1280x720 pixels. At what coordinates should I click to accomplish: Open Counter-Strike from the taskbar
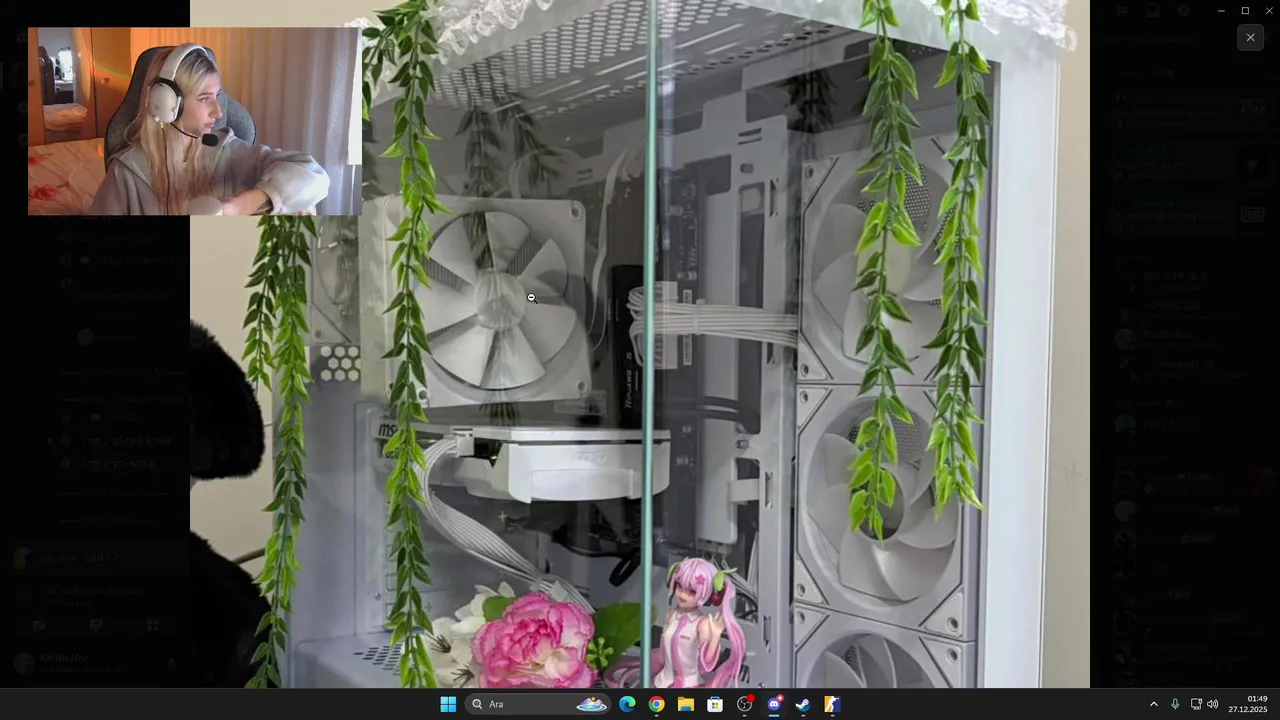[x=832, y=704]
